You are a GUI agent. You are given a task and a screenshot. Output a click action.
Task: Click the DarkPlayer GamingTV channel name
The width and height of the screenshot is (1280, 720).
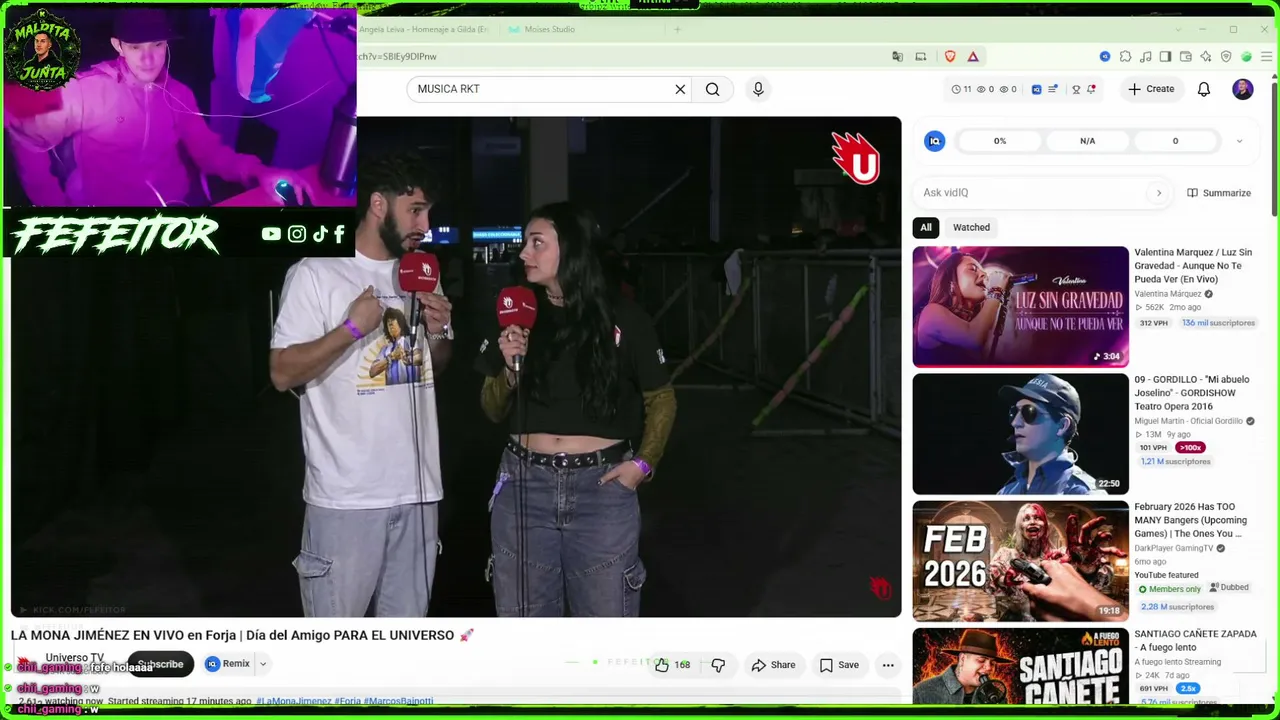point(1173,548)
